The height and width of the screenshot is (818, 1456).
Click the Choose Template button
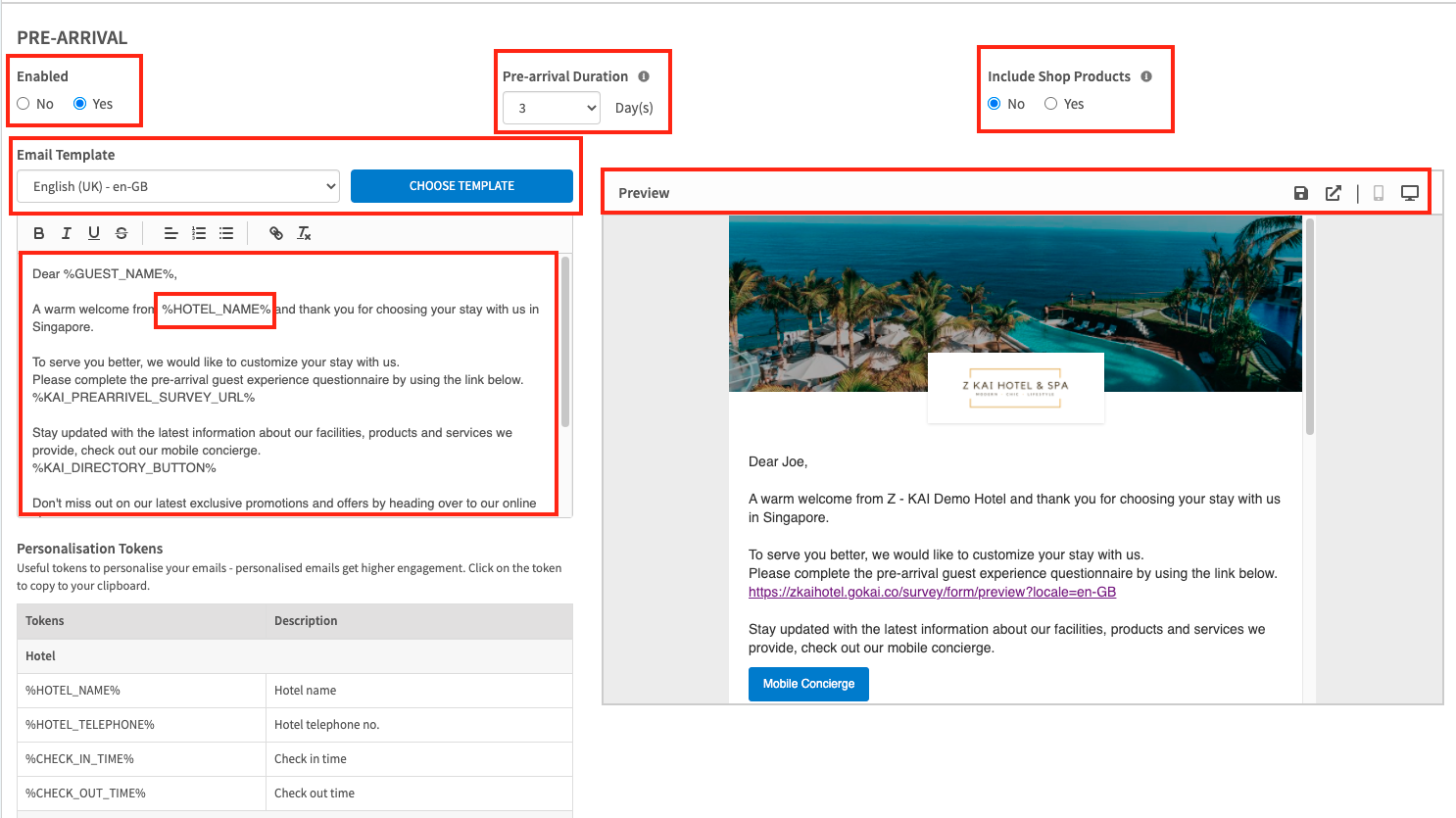(461, 186)
